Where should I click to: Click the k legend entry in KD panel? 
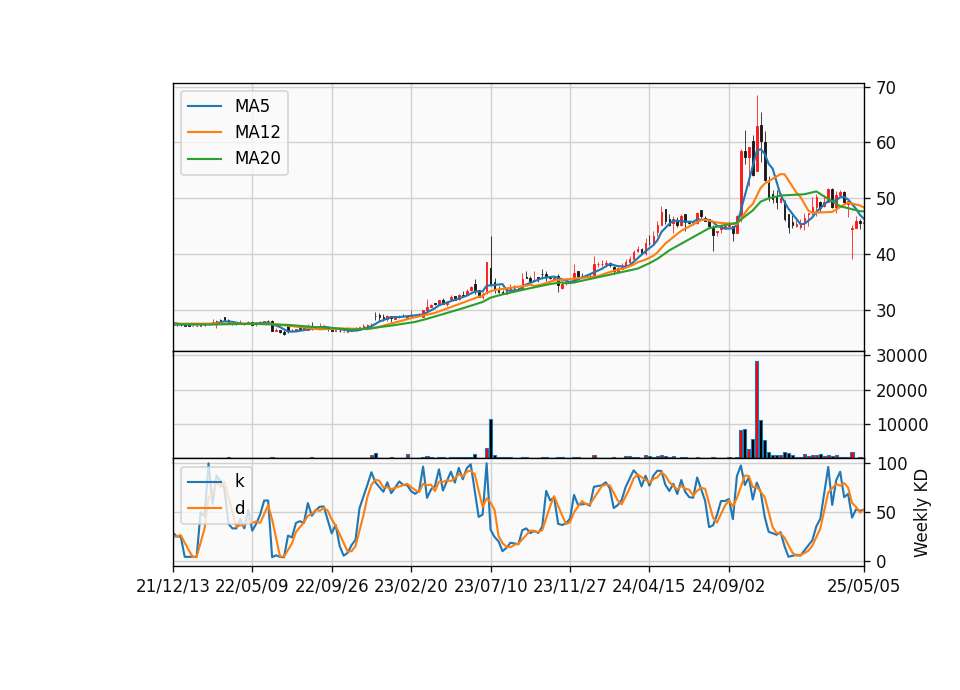[x=239, y=481]
